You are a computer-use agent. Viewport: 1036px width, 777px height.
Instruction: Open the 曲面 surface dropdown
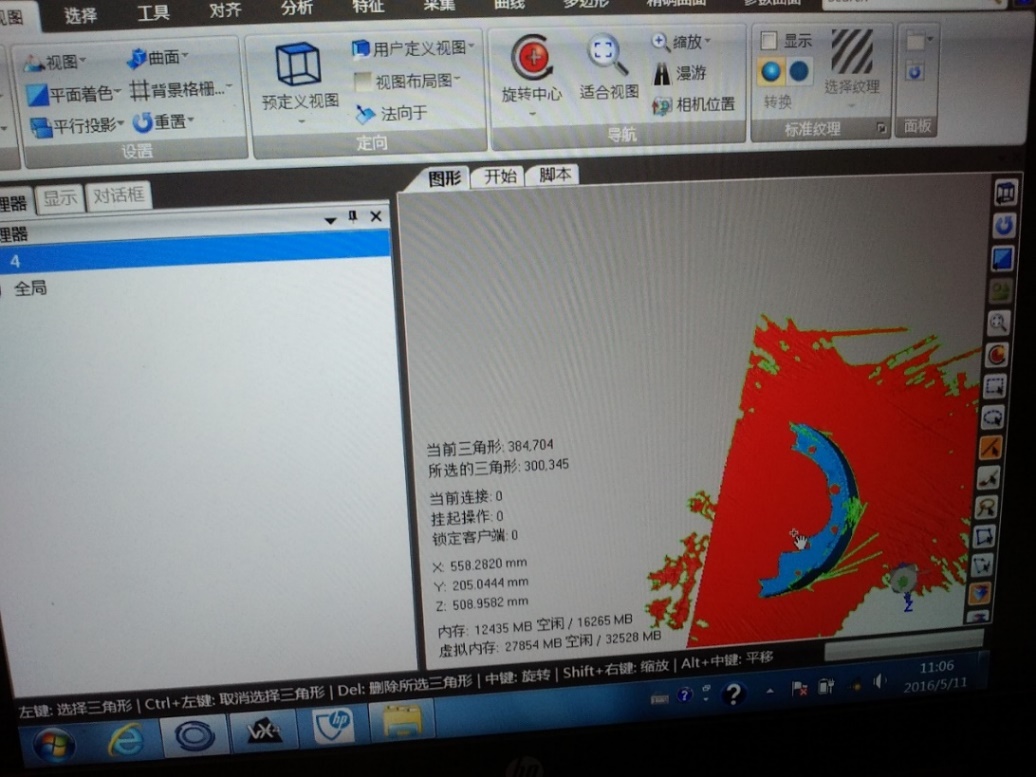pyautogui.click(x=157, y=58)
